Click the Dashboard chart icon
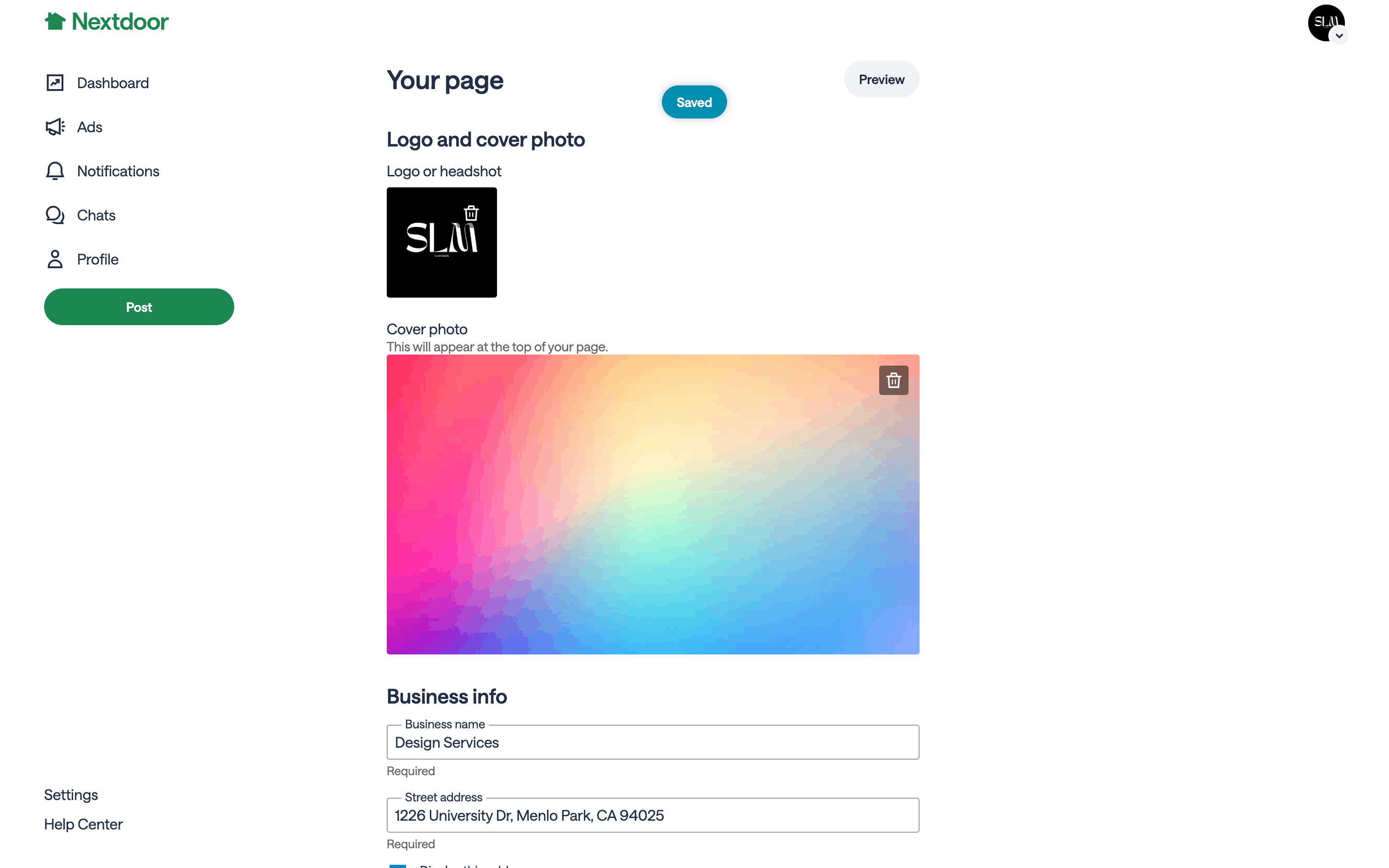Image resolution: width=1389 pixels, height=868 pixels. [55, 83]
